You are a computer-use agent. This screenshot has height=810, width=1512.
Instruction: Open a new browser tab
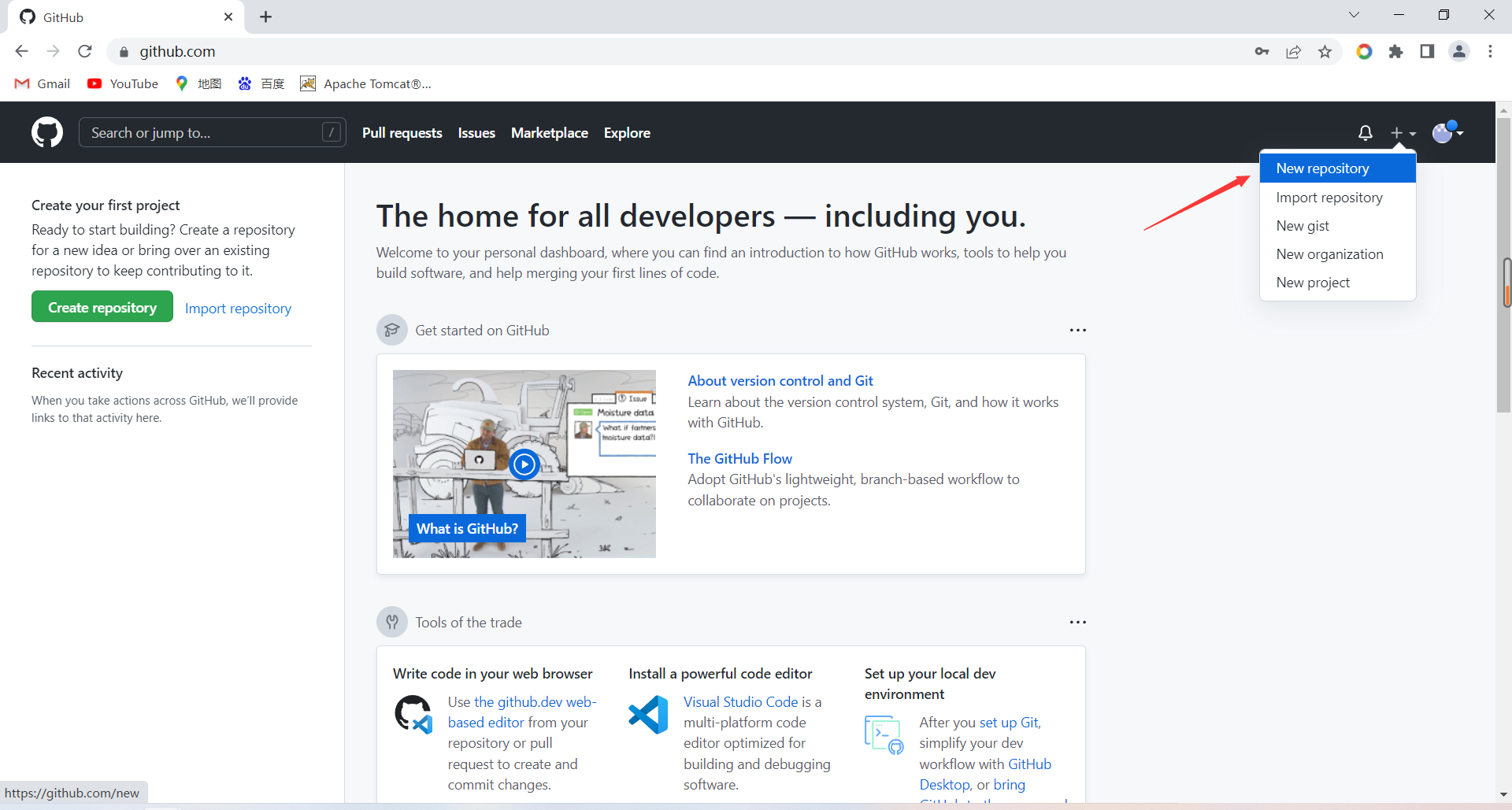[x=266, y=17]
